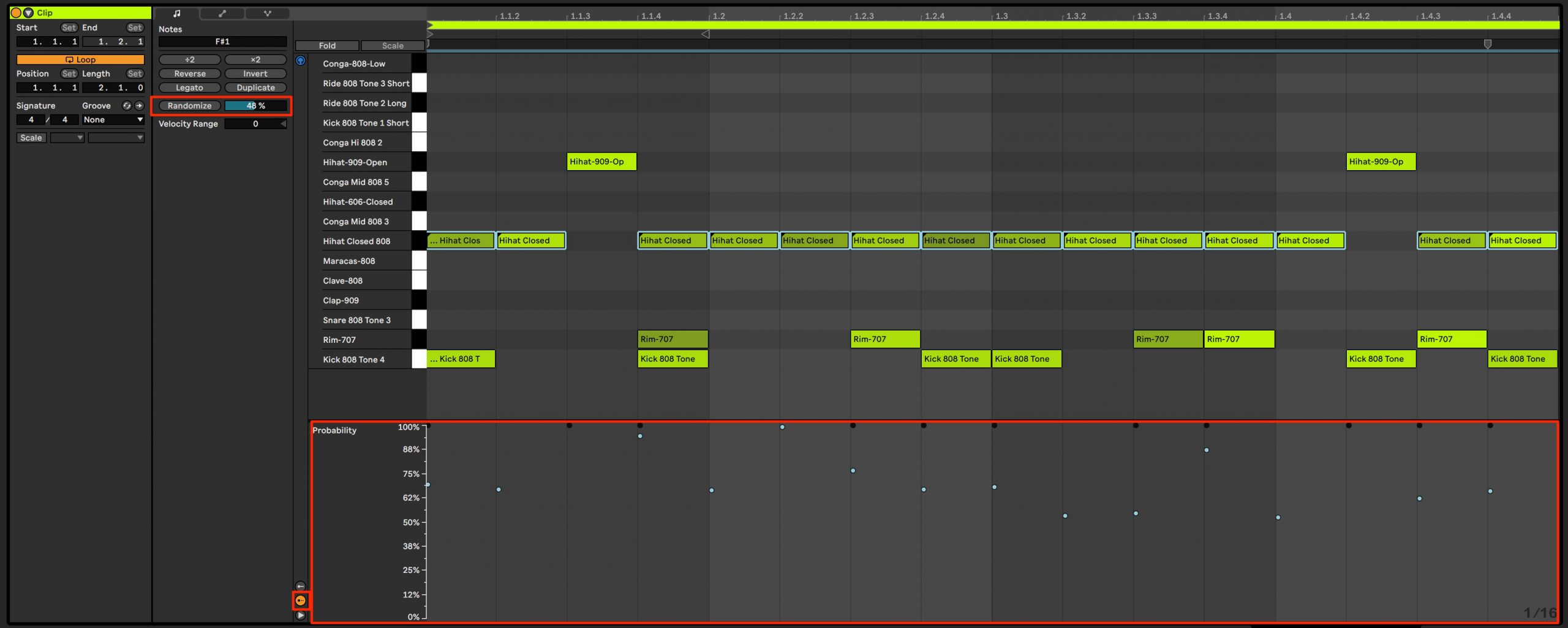Click the Invert notes button
The width and height of the screenshot is (1568, 628).
pyautogui.click(x=255, y=73)
